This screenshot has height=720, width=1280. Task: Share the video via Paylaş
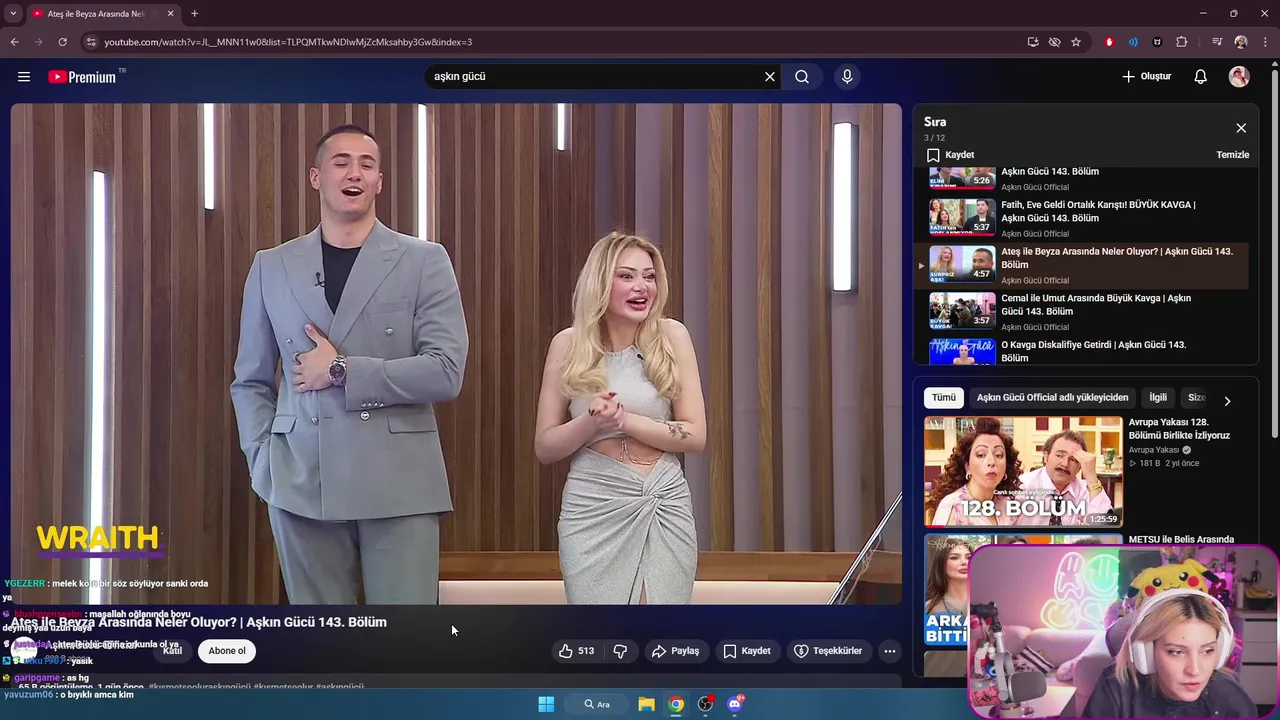point(675,651)
